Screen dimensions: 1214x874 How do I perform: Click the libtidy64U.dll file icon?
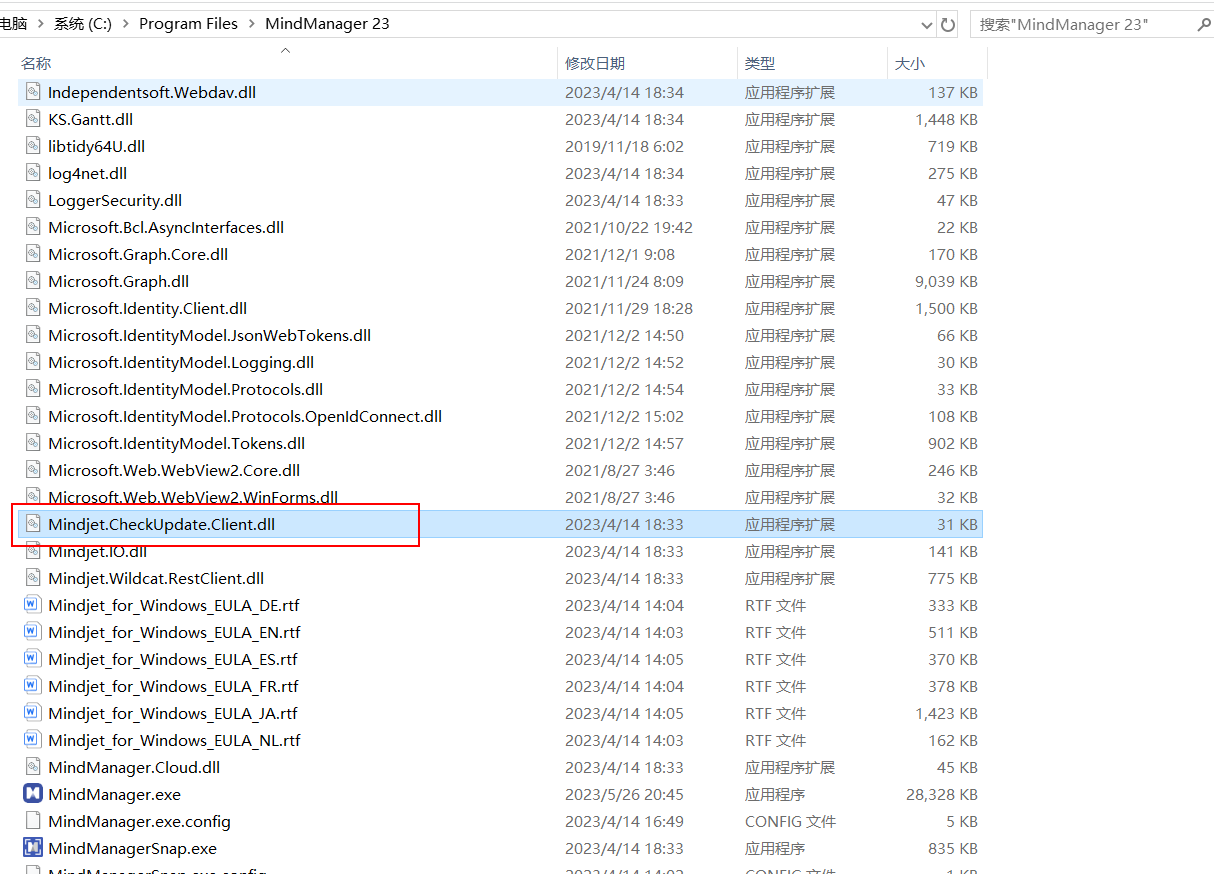33,146
